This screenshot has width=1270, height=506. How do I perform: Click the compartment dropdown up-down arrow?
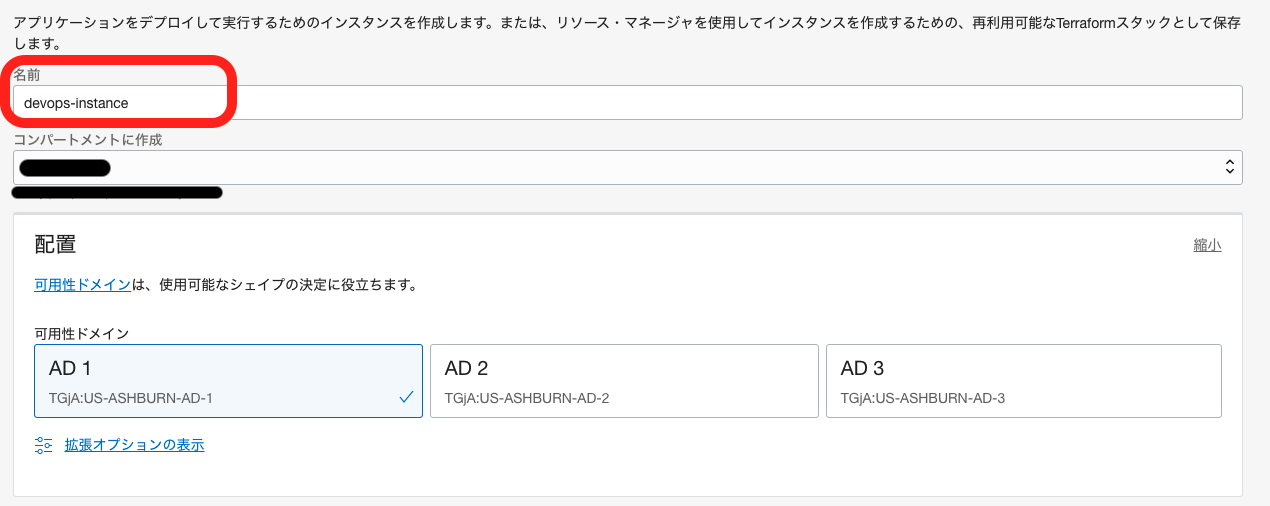click(x=1229, y=168)
